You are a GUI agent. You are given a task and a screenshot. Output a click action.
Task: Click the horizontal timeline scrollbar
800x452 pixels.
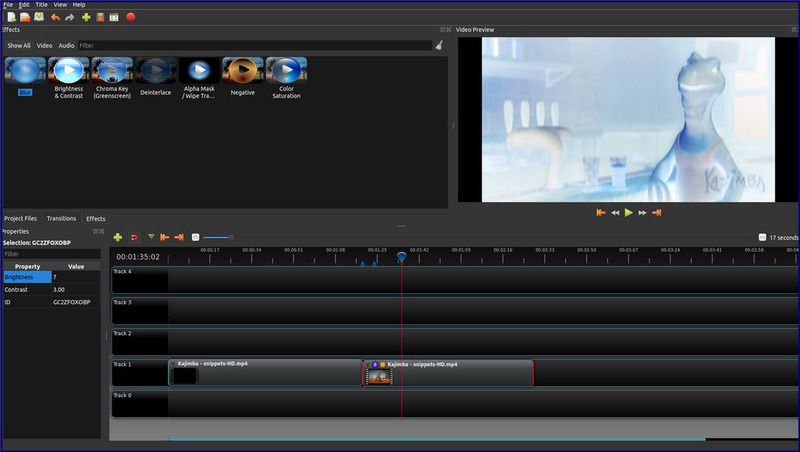tap(437, 439)
